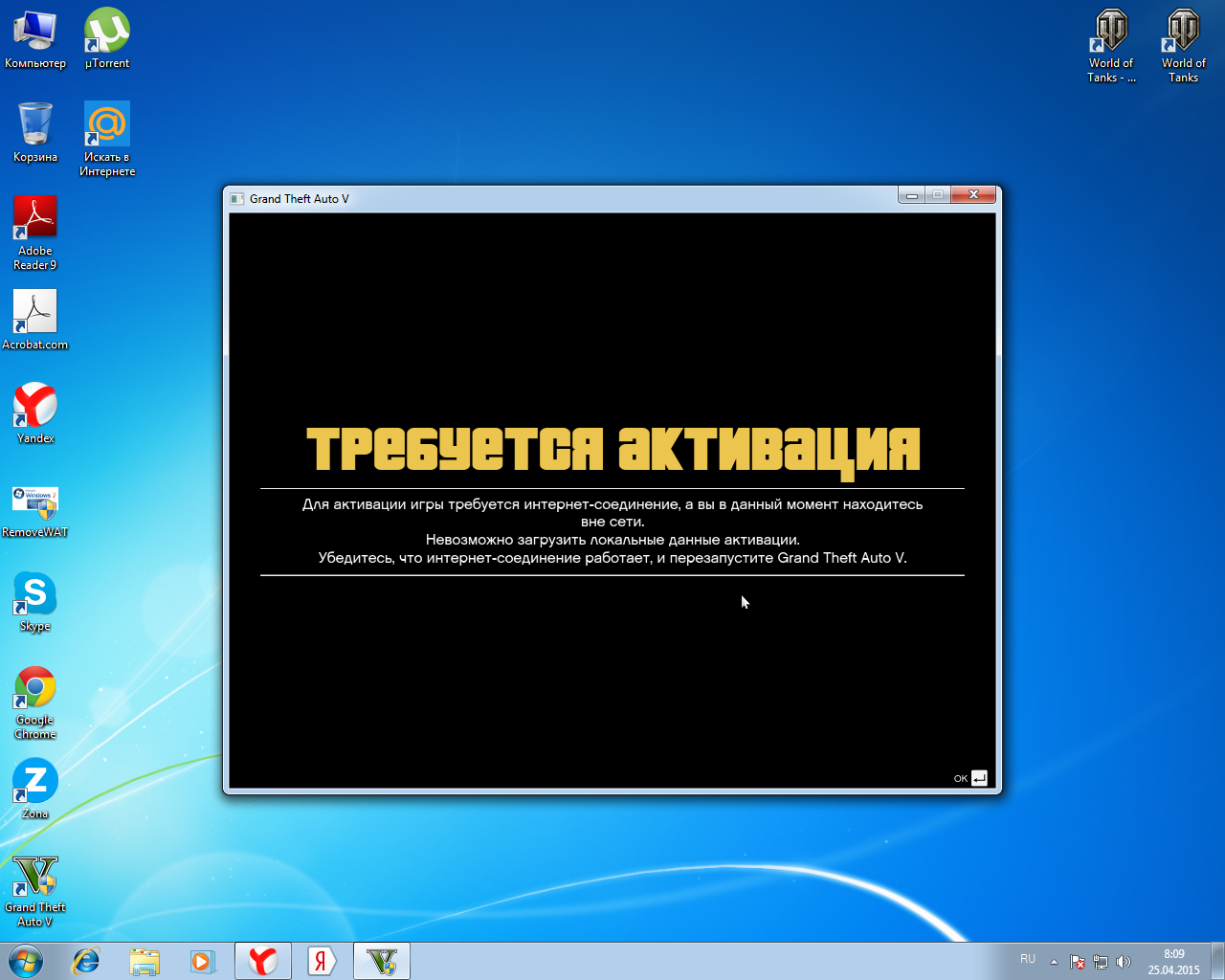Open the network connection tray icon

(x=1101, y=962)
